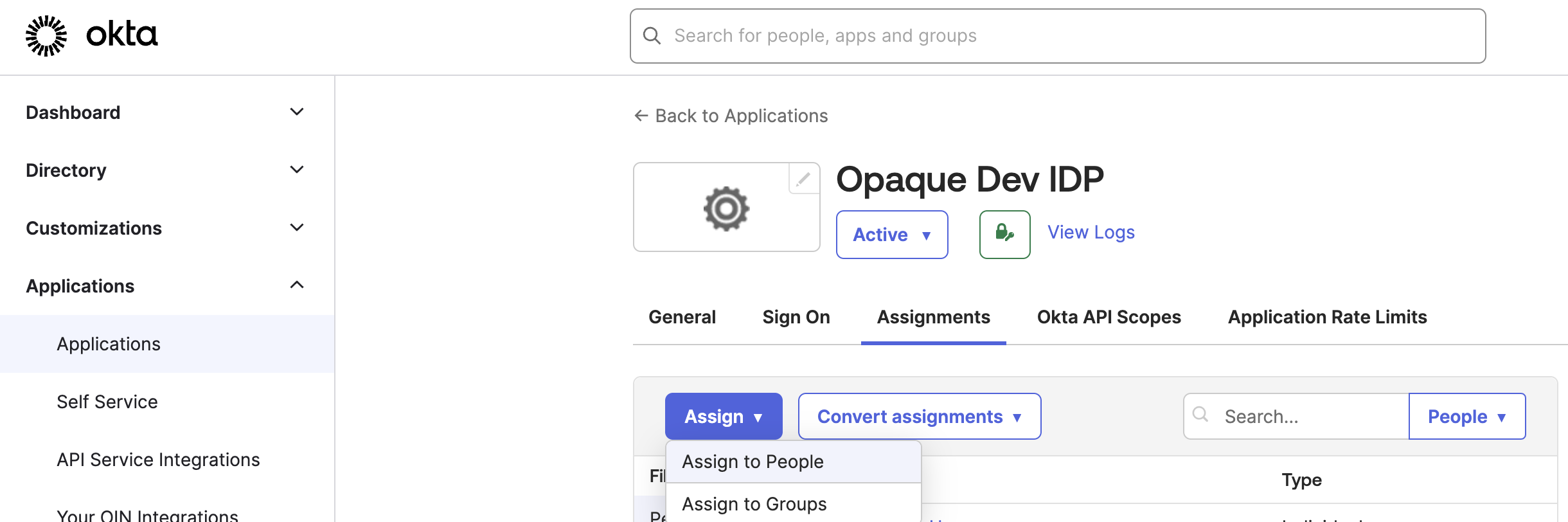Switch to the Sign On tab
The width and height of the screenshot is (1568, 522).
click(x=796, y=317)
